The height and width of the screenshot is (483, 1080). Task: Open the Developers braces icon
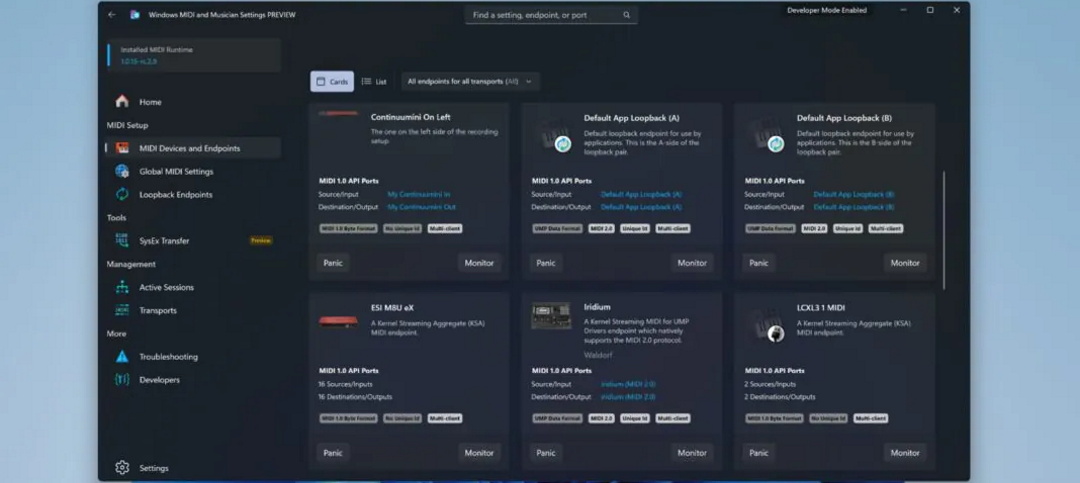[x=122, y=380]
